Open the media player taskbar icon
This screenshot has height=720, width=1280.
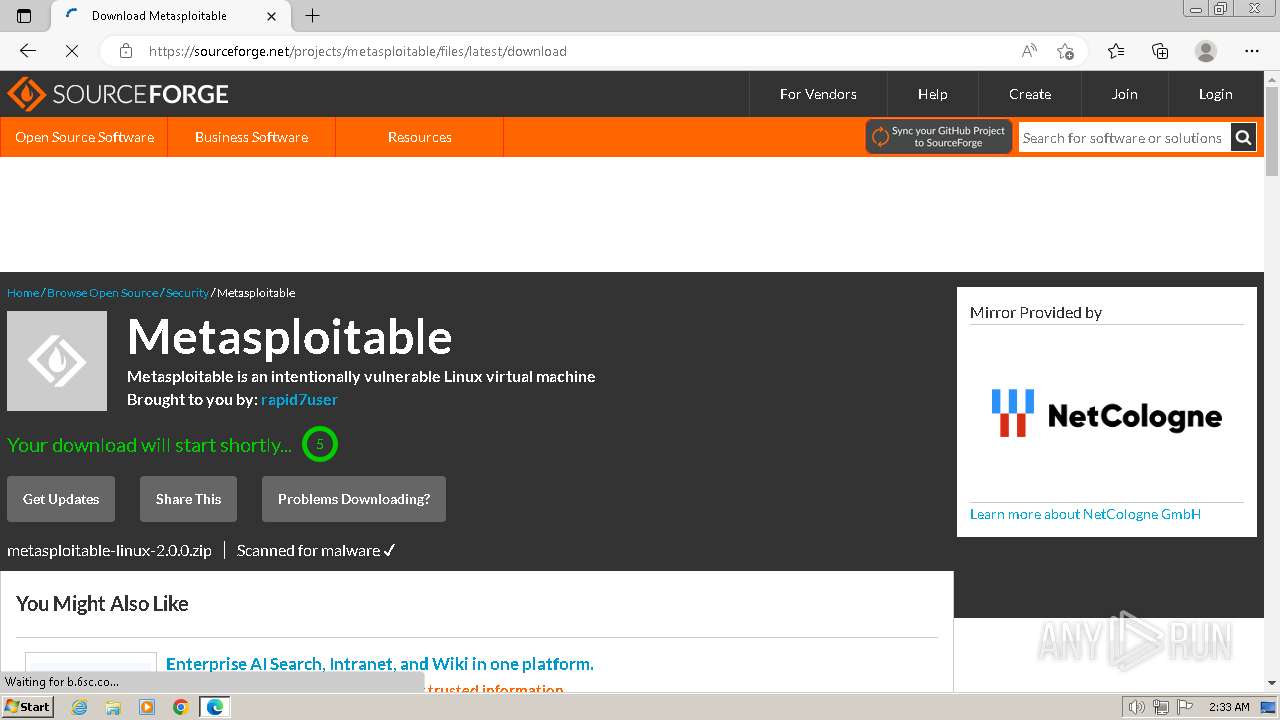click(x=147, y=707)
